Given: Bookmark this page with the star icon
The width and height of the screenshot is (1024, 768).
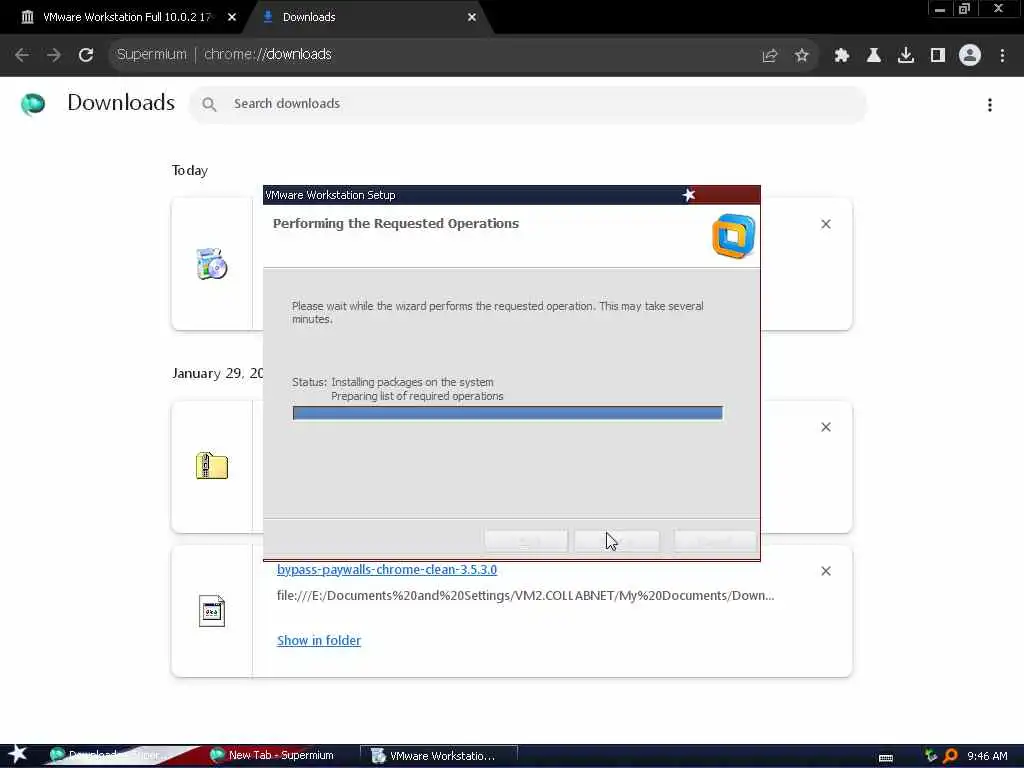Looking at the screenshot, I should tap(802, 56).
